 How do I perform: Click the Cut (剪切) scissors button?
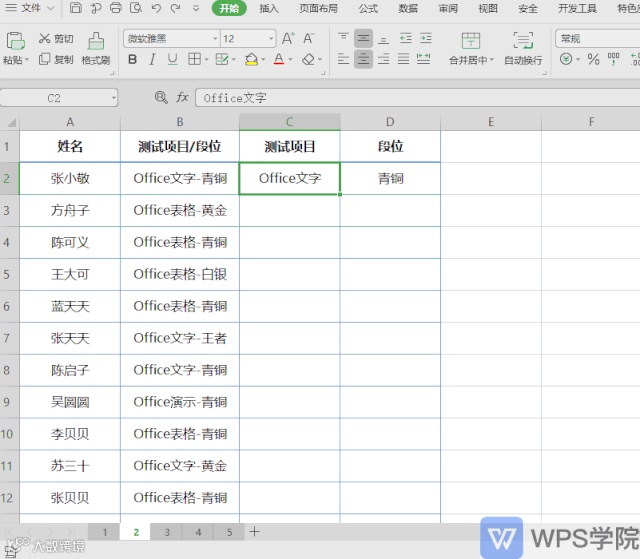(56, 38)
